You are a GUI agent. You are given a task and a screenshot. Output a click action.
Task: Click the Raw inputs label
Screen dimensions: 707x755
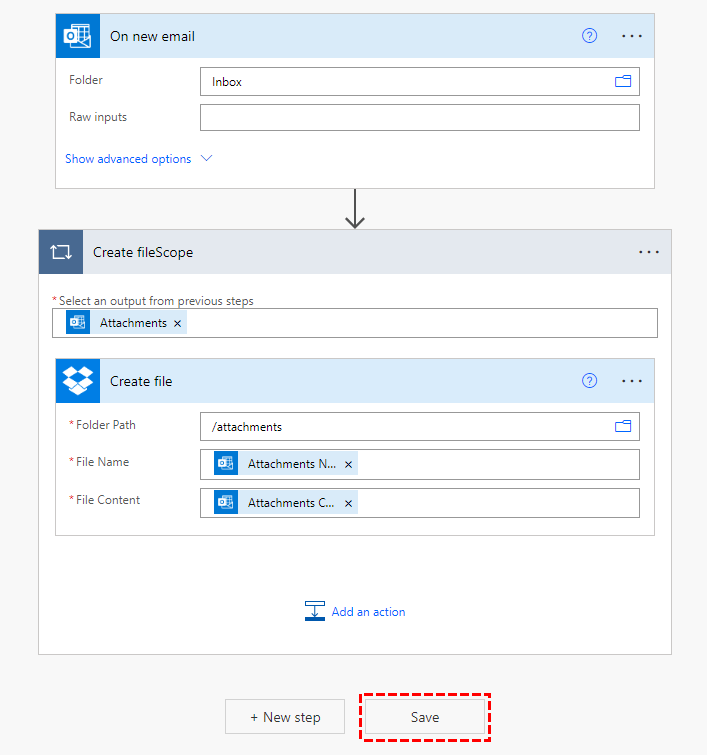tap(98, 117)
